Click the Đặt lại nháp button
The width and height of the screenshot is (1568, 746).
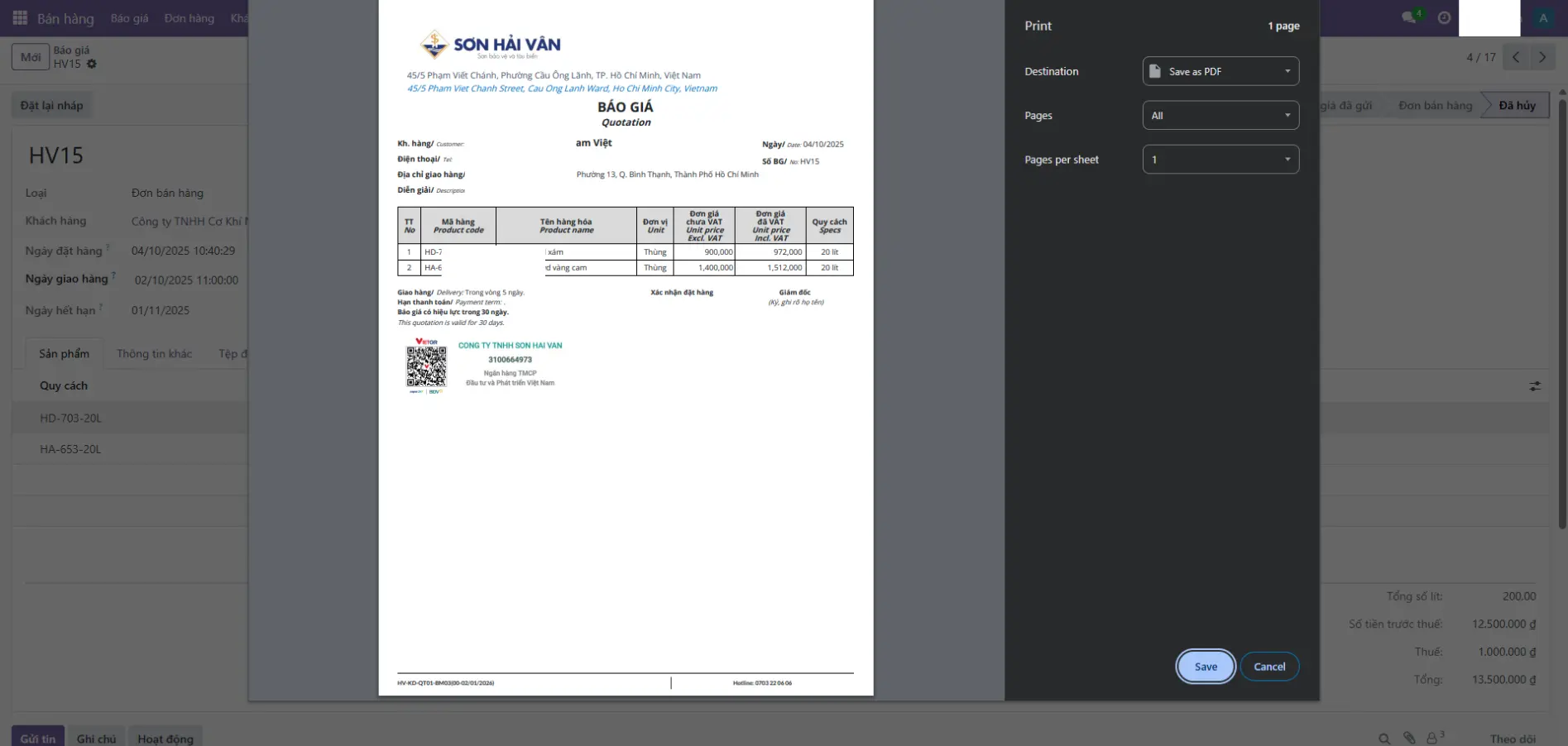pos(51,105)
